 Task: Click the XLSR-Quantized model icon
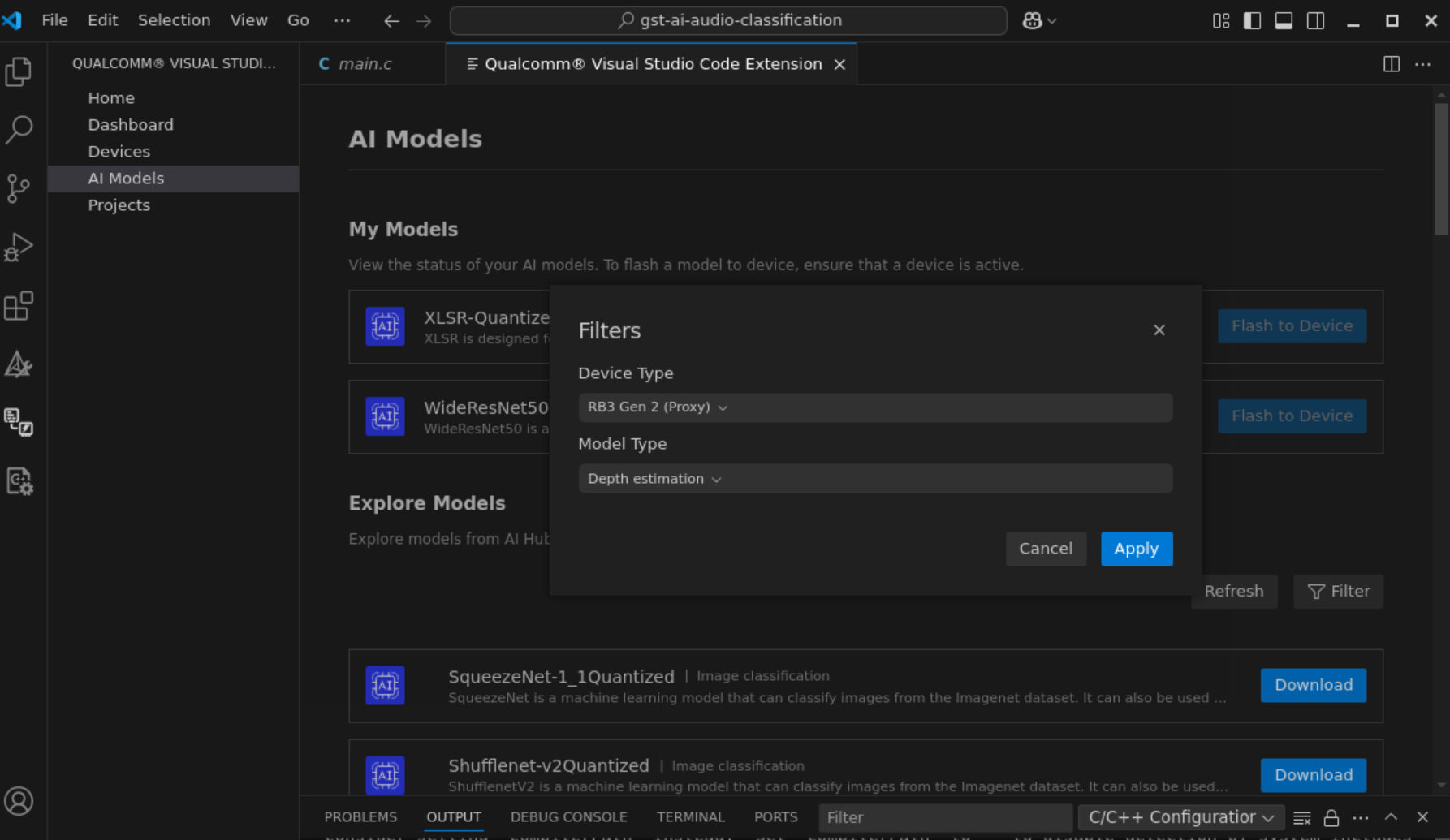(385, 326)
